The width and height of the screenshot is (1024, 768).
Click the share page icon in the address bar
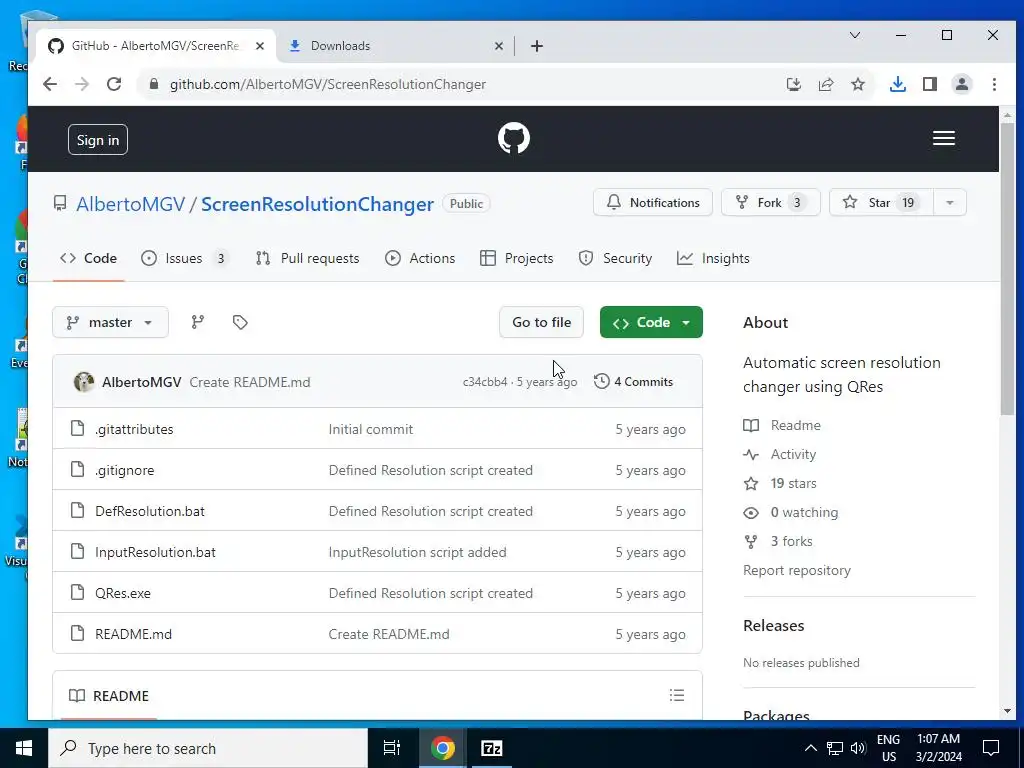825,84
